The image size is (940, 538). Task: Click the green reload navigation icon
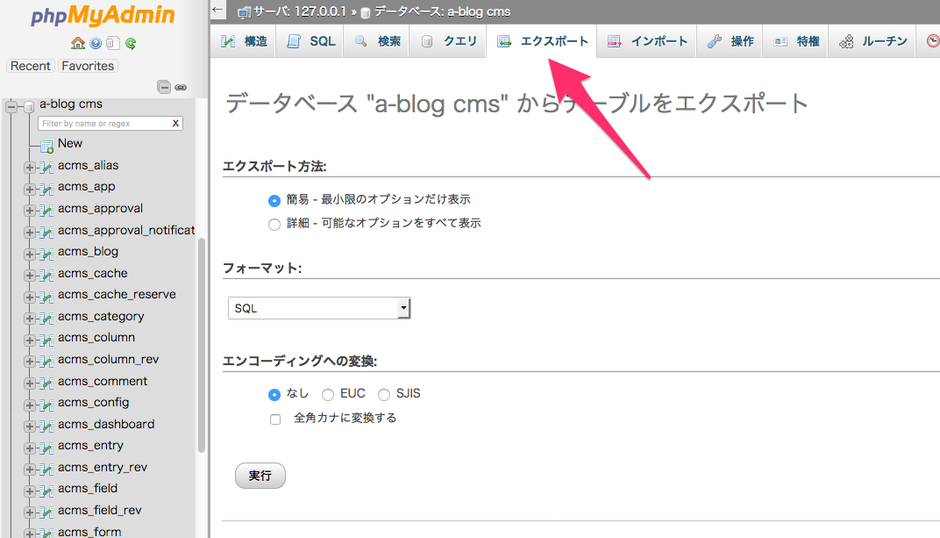point(131,44)
